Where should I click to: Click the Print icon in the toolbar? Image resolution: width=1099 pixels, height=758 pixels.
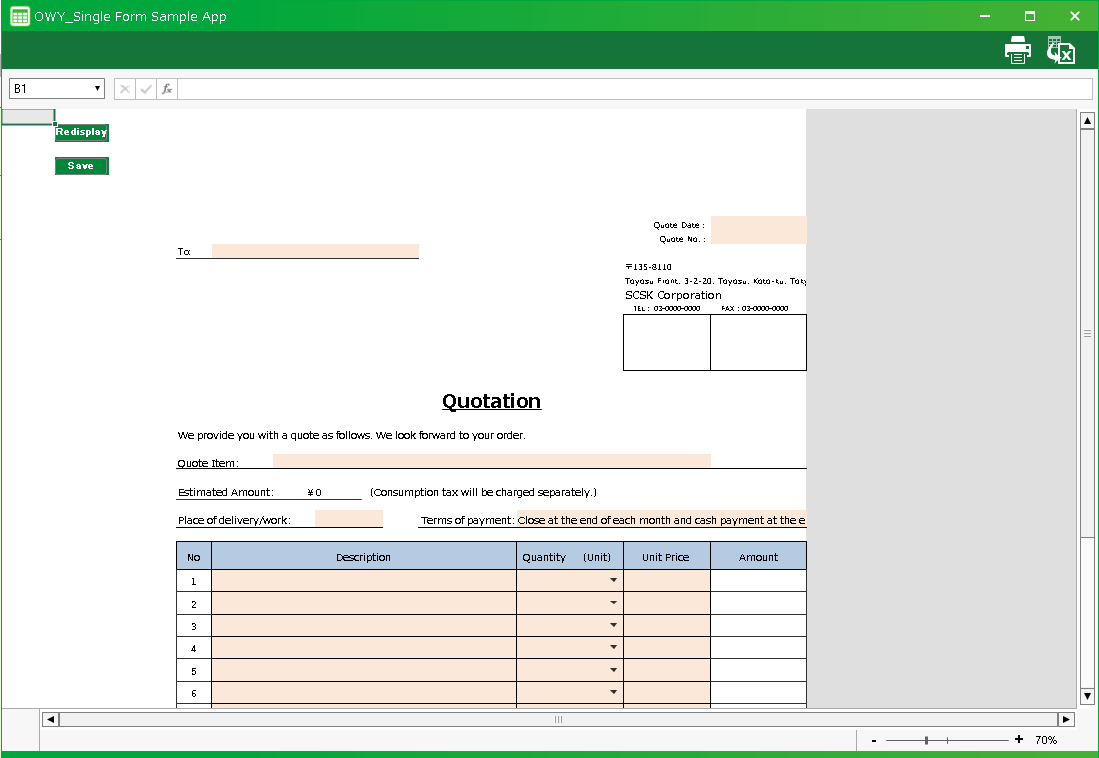point(1018,50)
